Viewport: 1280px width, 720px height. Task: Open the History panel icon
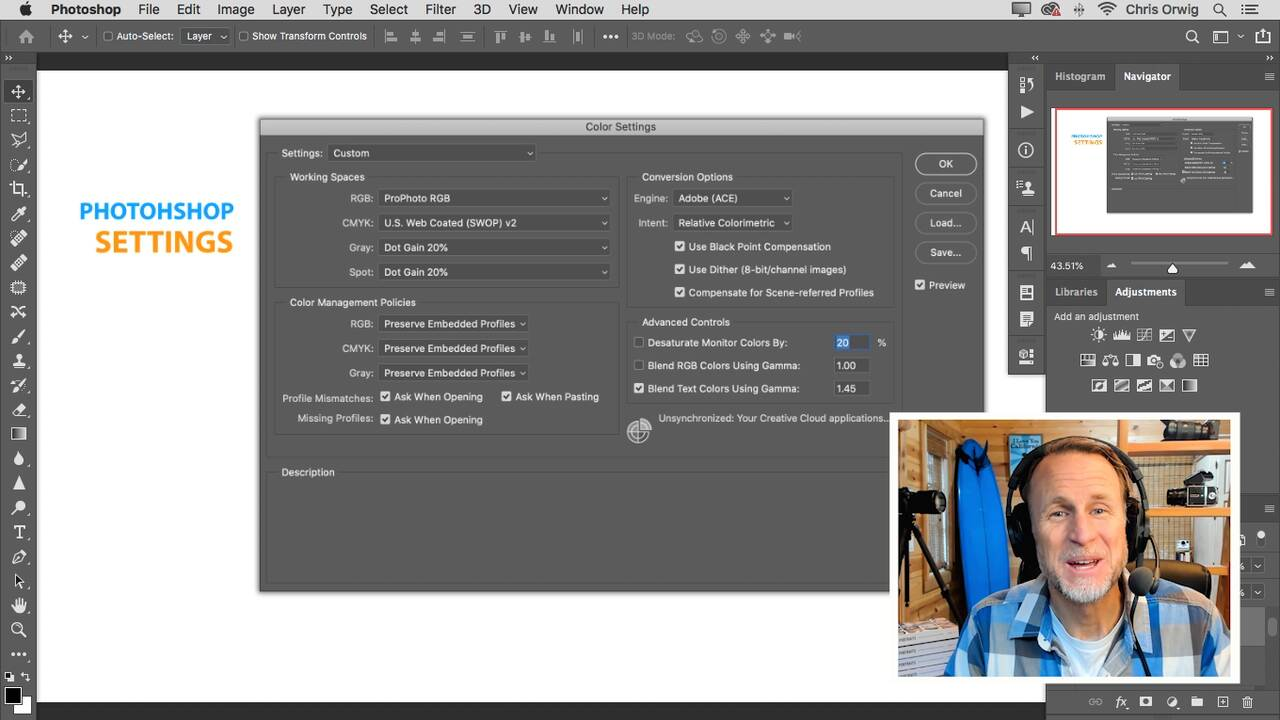pyautogui.click(x=1026, y=85)
